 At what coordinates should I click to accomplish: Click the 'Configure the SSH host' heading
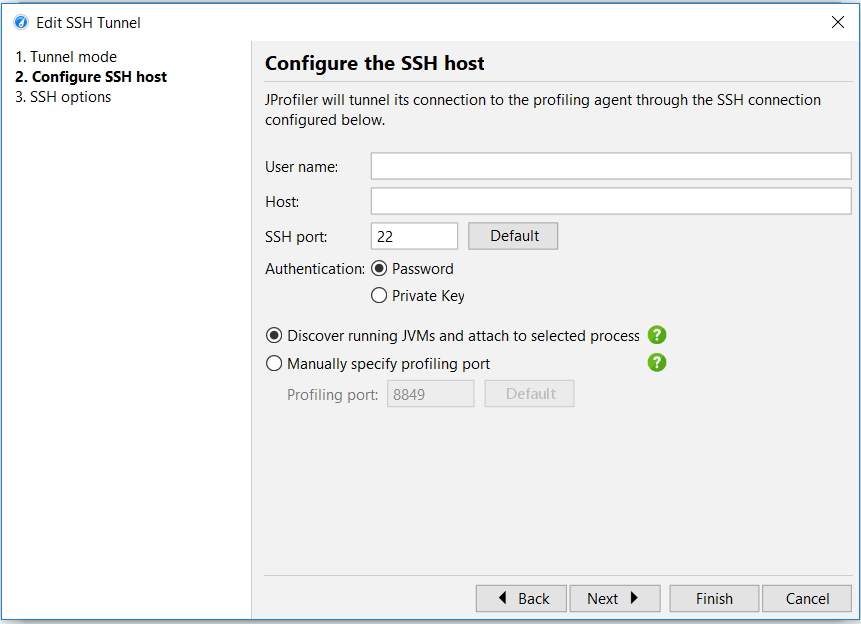(374, 64)
